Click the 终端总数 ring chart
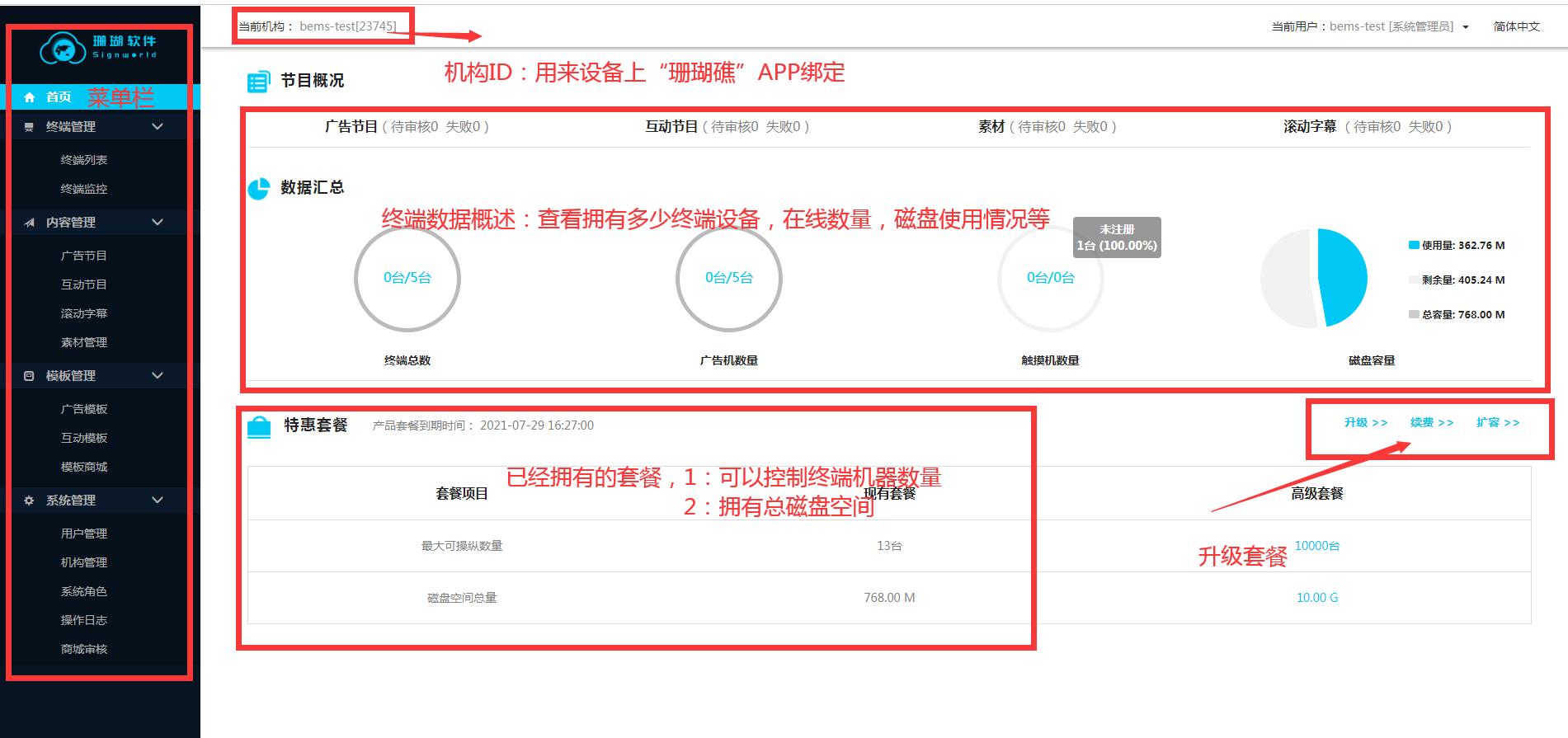 [407, 279]
